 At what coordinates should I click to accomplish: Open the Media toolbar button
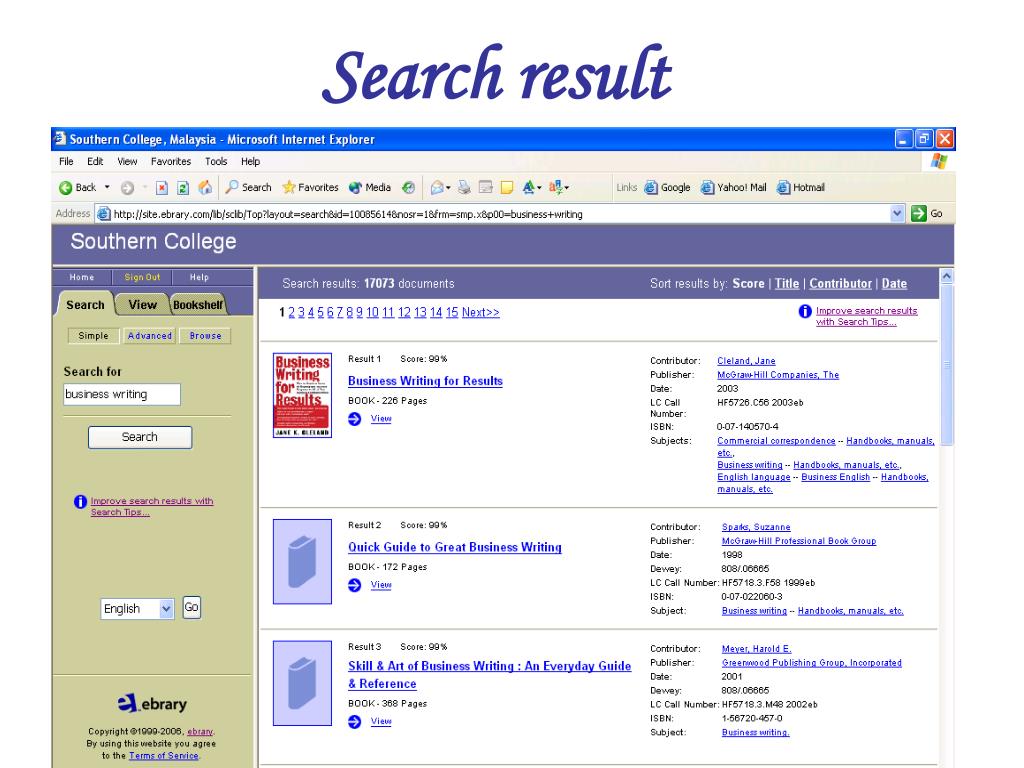tap(370, 187)
